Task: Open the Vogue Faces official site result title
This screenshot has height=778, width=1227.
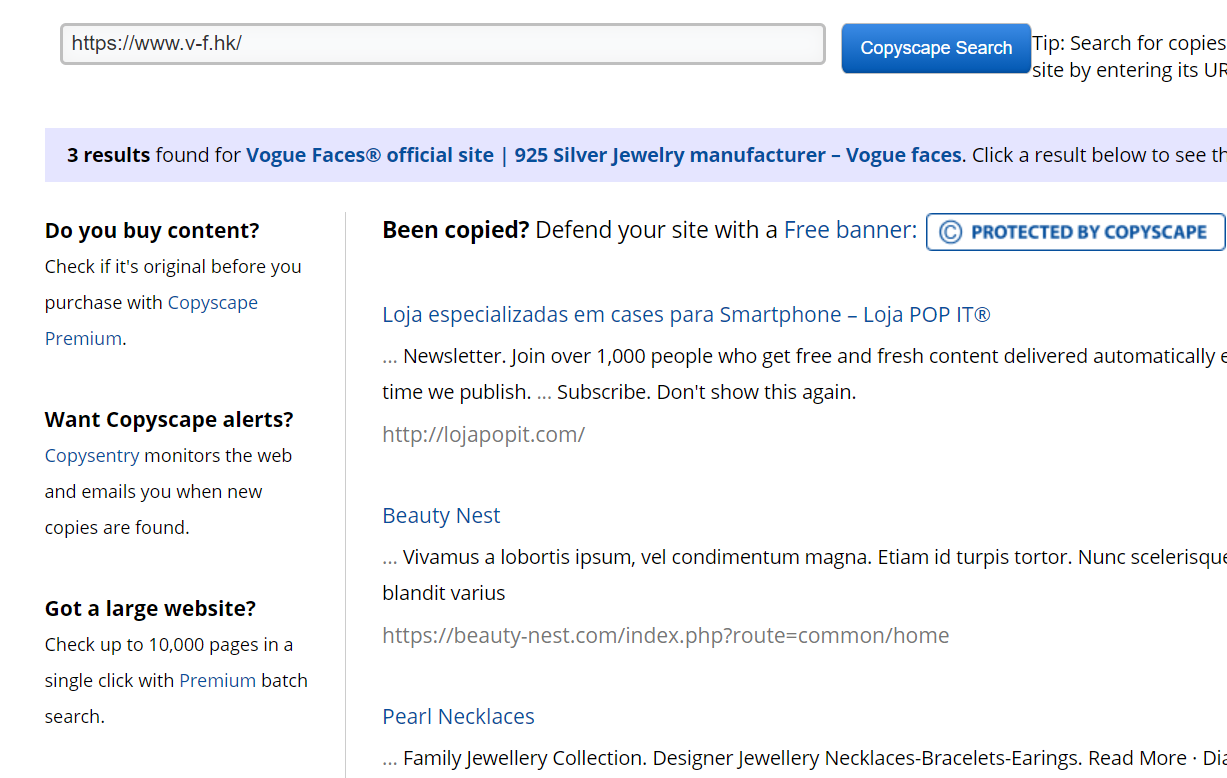Action: pos(604,155)
